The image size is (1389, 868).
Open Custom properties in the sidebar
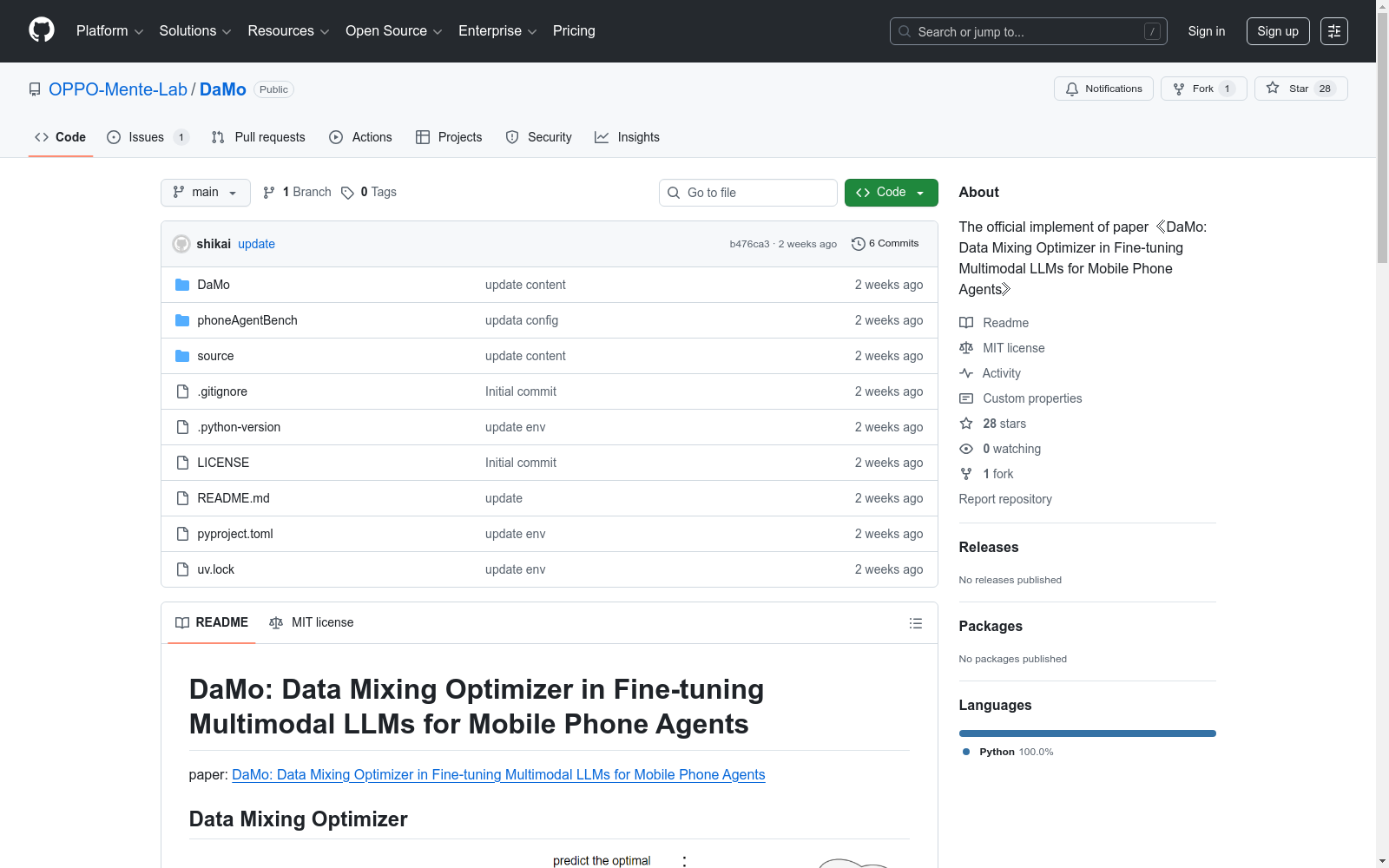1021,398
